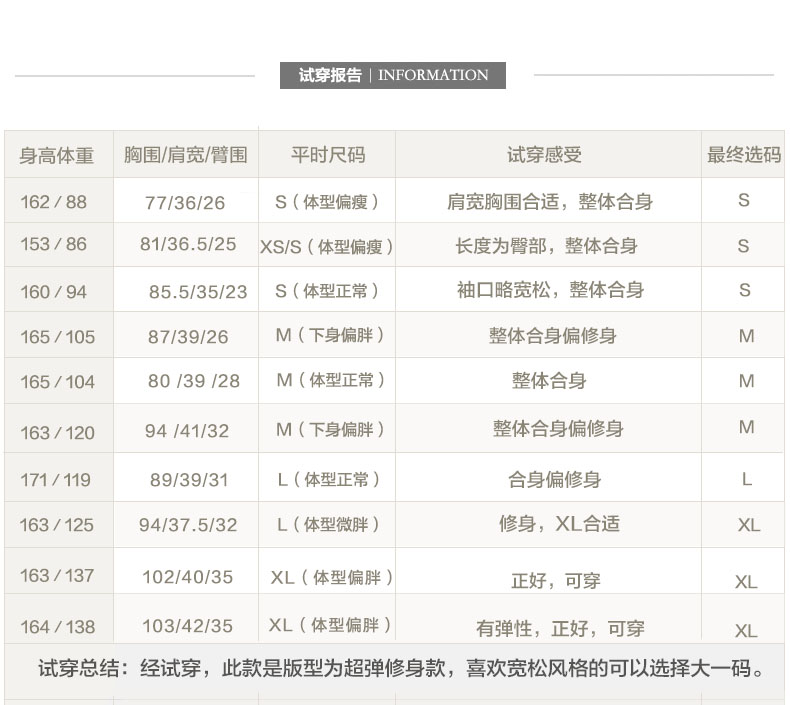Click the 试穿总结 summary text
This screenshot has width=790, height=705.
(400, 669)
